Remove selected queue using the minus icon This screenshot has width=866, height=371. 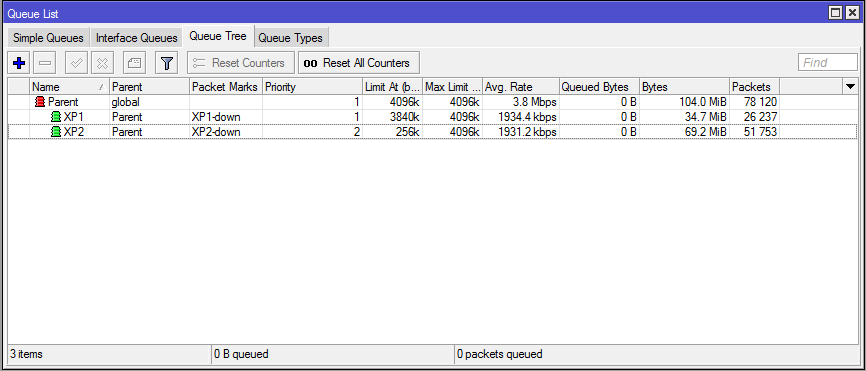(x=45, y=63)
